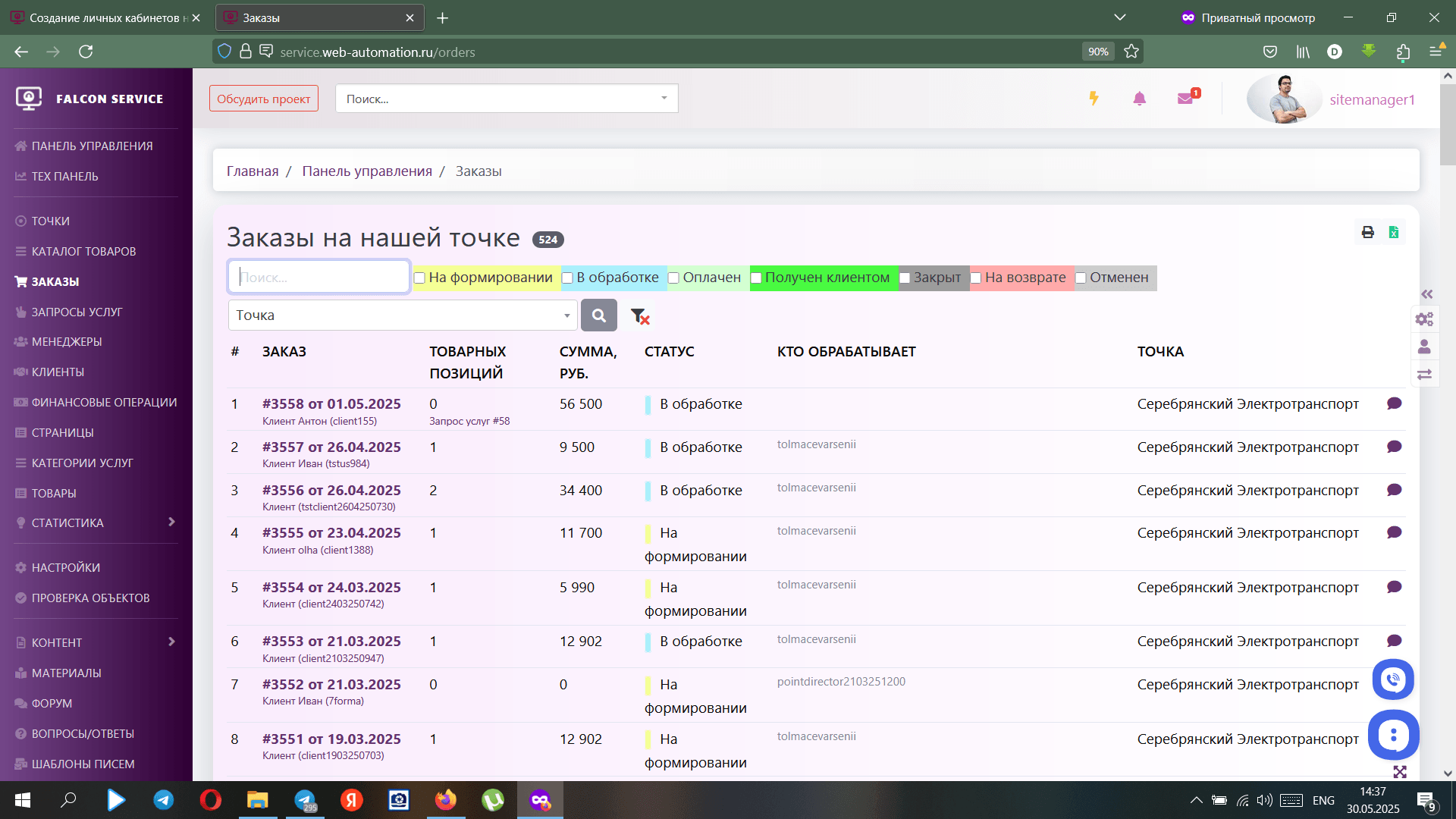Toggle the 'Получен клиентом' filter checkbox
Image resolution: width=1456 pixels, height=819 pixels.
tap(756, 278)
